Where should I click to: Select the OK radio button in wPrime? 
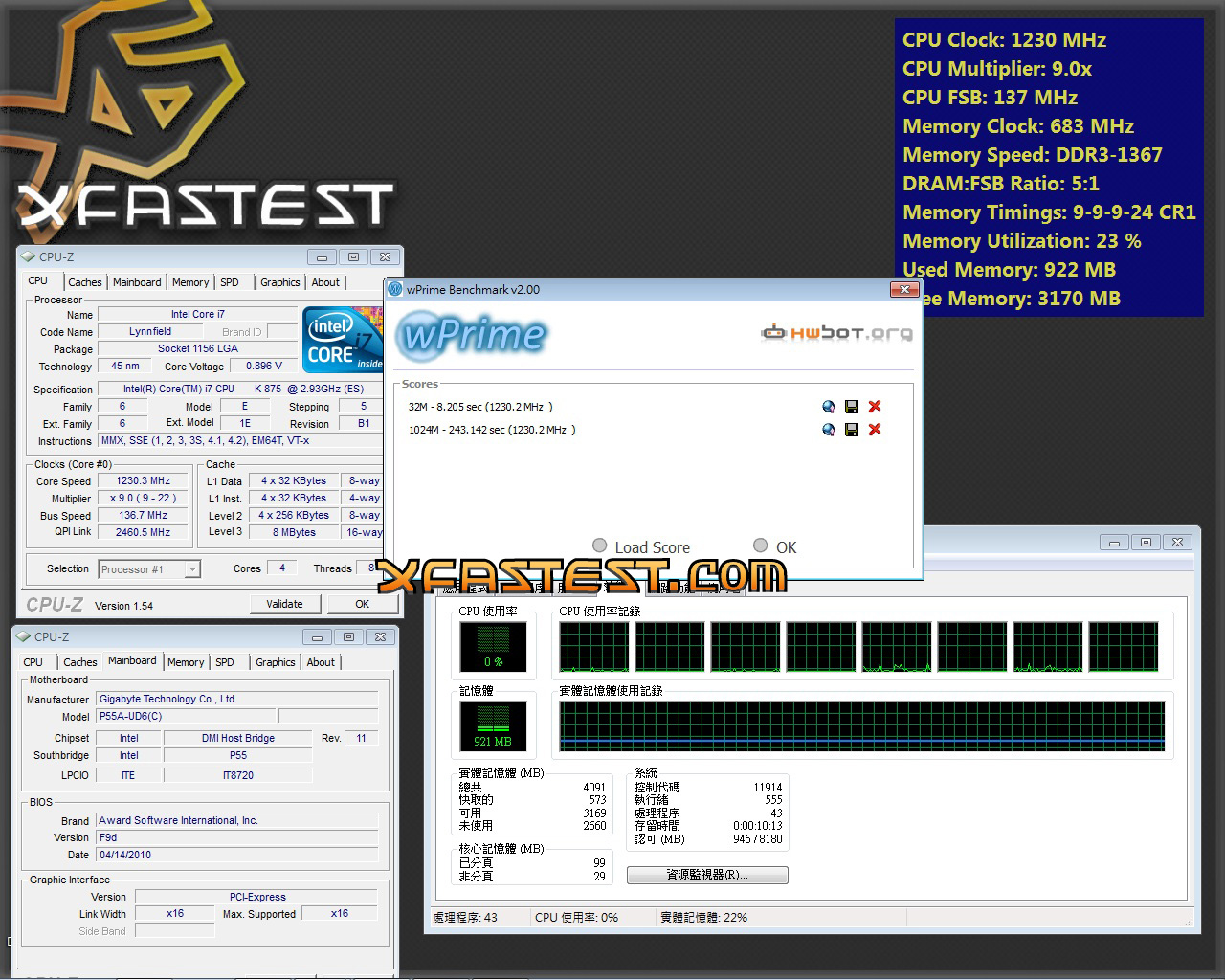(761, 546)
